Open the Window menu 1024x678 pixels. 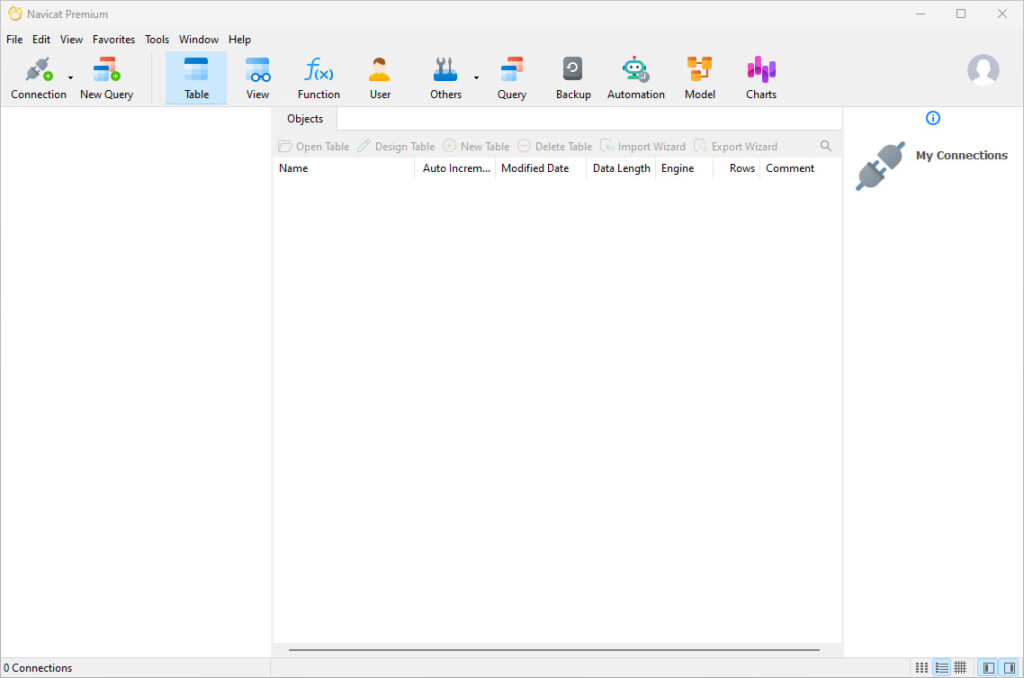(199, 39)
